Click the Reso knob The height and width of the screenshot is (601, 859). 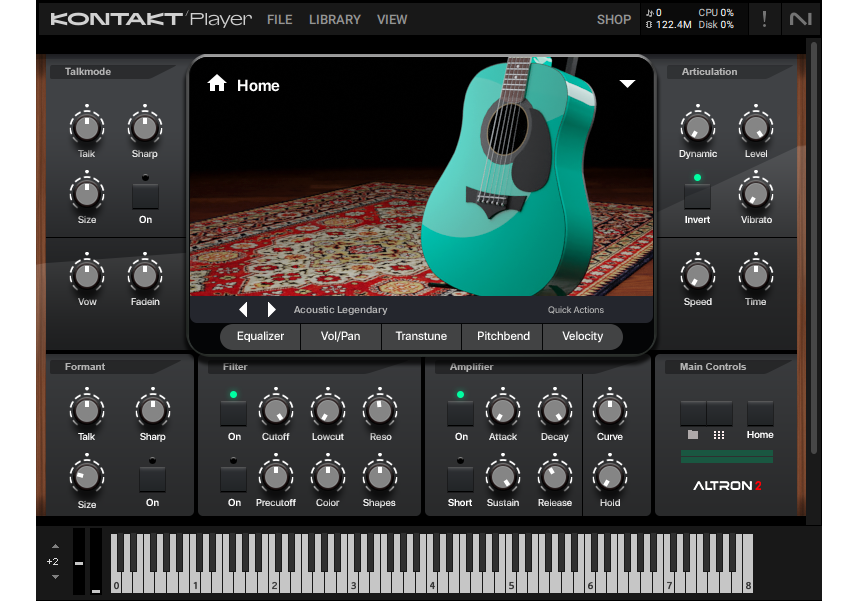point(380,410)
